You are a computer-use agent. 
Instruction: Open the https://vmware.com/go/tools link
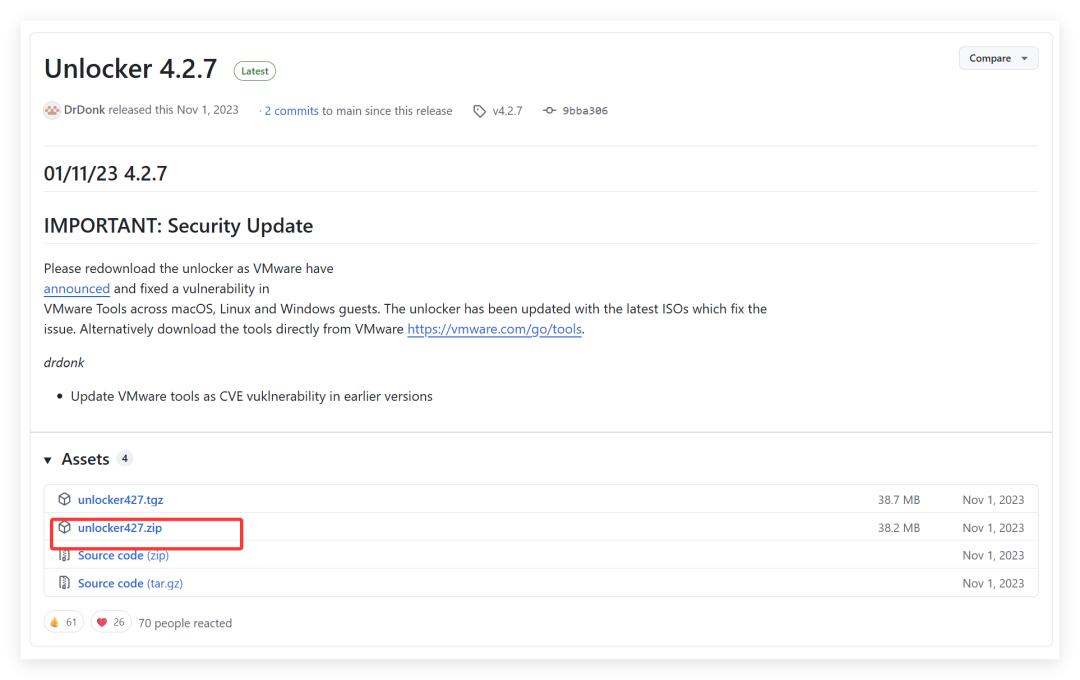(x=495, y=329)
